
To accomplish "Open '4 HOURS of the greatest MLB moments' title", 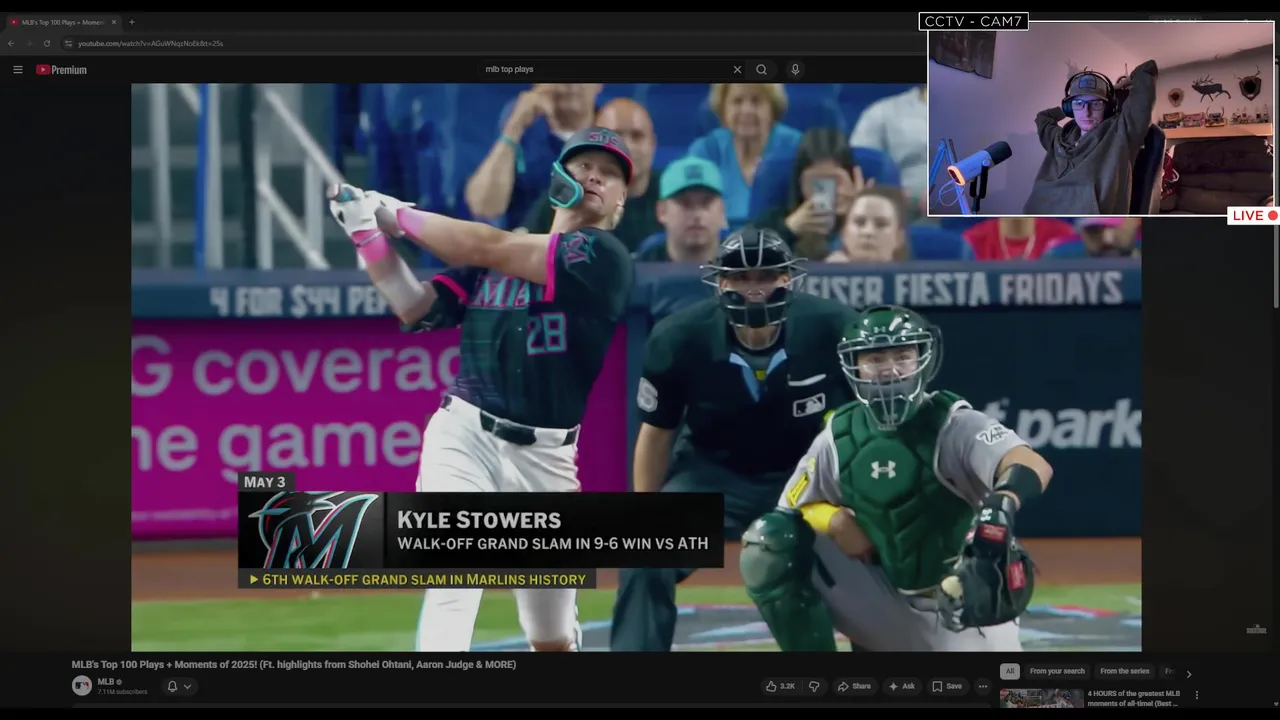I will [1134, 698].
